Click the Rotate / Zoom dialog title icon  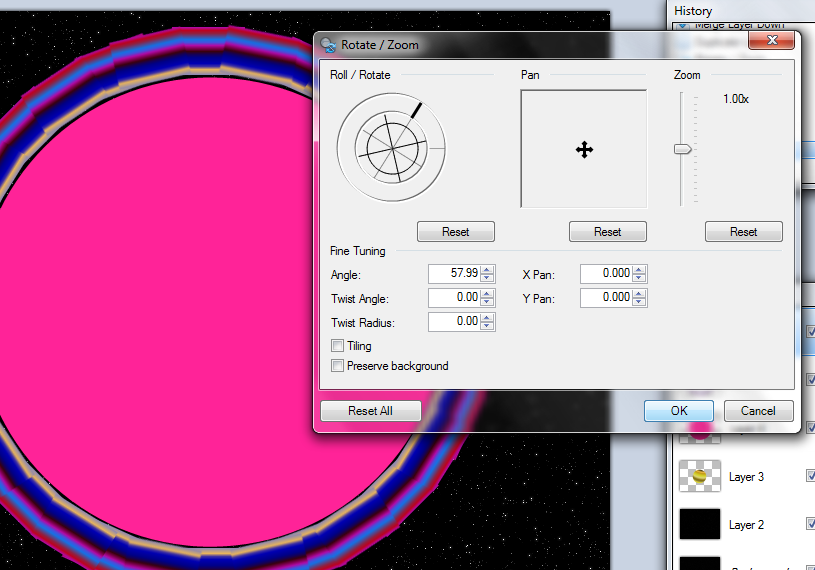point(328,44)
